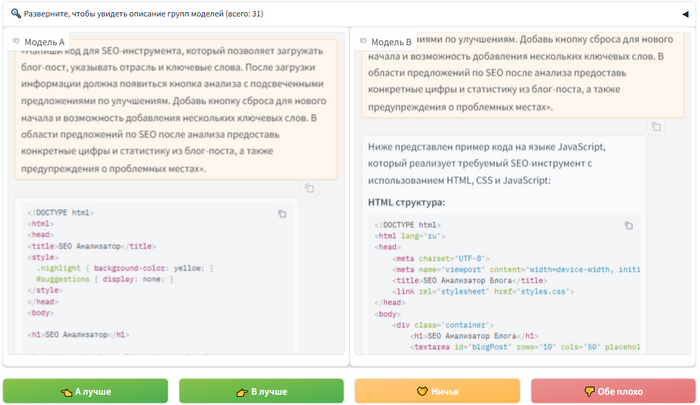Click the "HTML структура:" heading

(x=406, y=202)
